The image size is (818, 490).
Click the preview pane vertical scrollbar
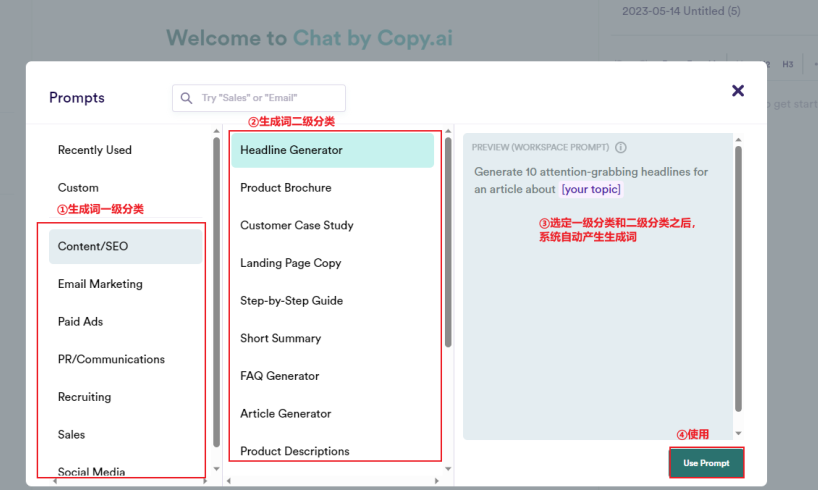[x=738, y=279]
